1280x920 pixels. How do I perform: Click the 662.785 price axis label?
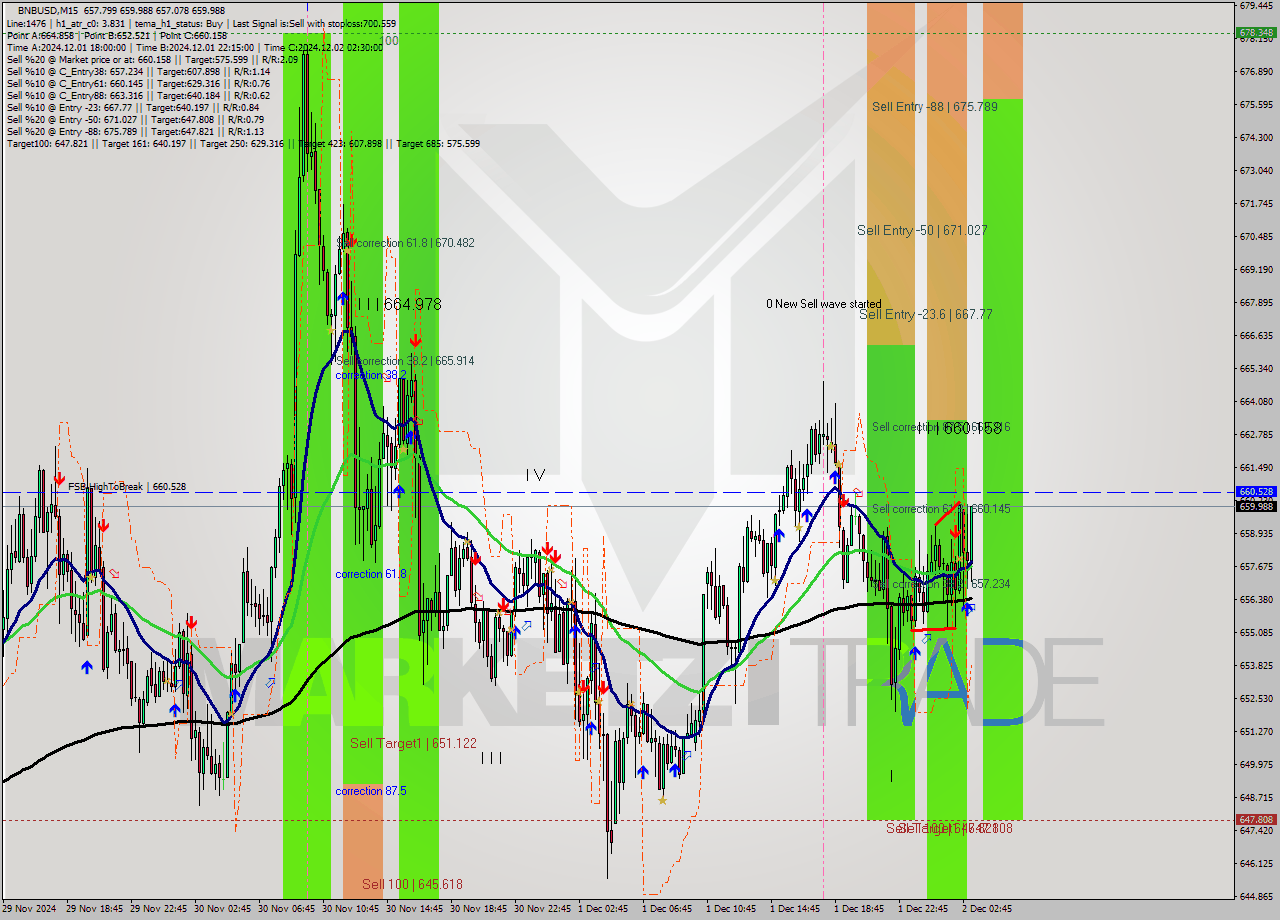click(1256, 434)
